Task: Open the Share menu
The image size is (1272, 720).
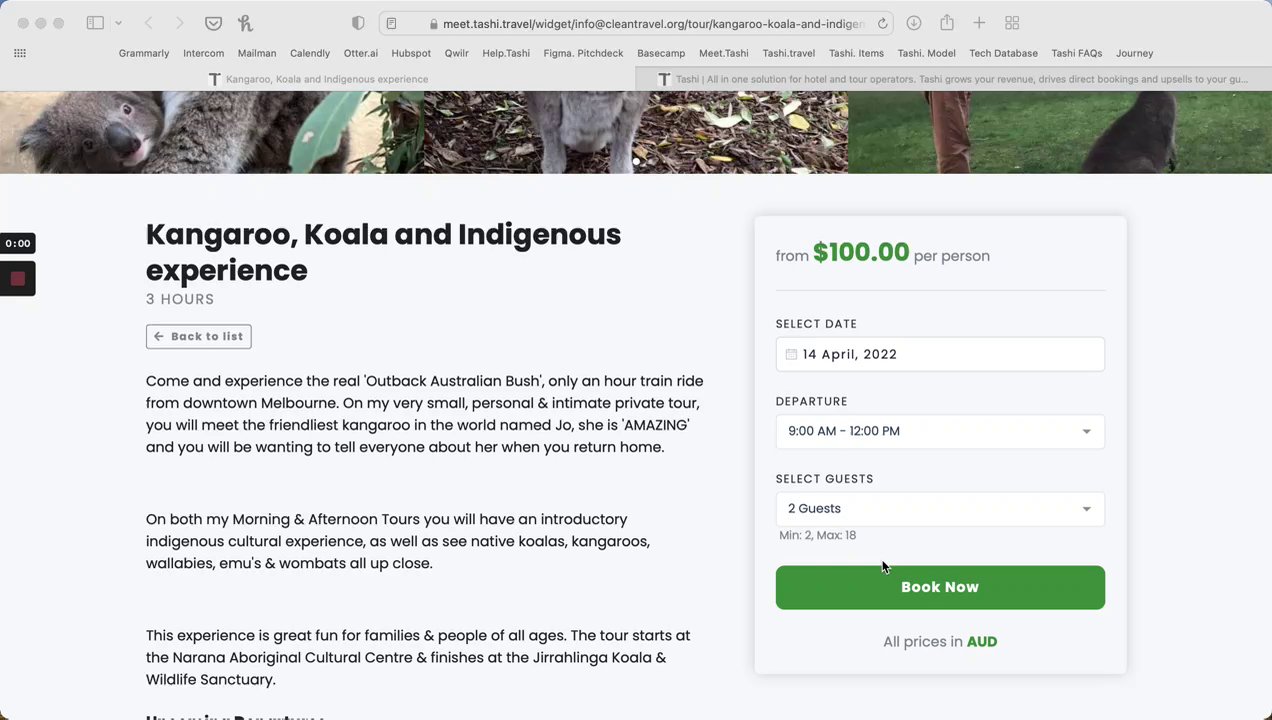Action: [946, 23]
